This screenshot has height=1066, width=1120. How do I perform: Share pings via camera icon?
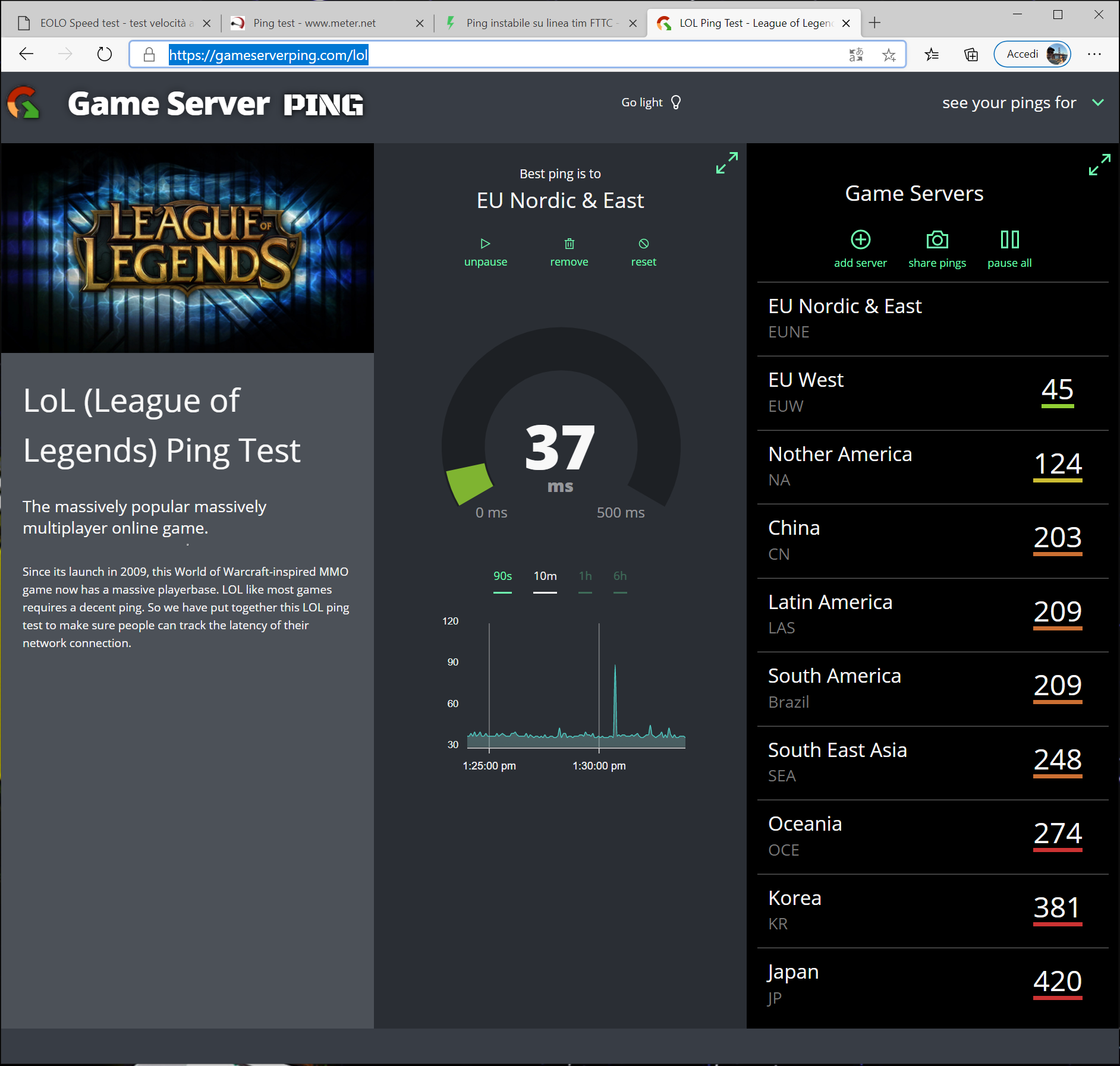click(x=937, y=250)
